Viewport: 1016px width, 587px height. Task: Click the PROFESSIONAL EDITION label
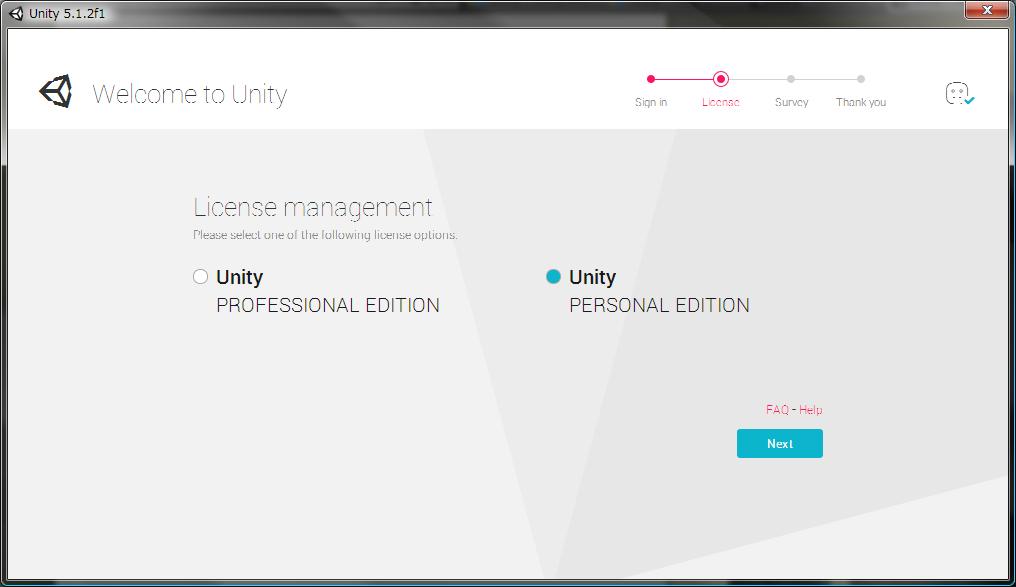point(328,305)
